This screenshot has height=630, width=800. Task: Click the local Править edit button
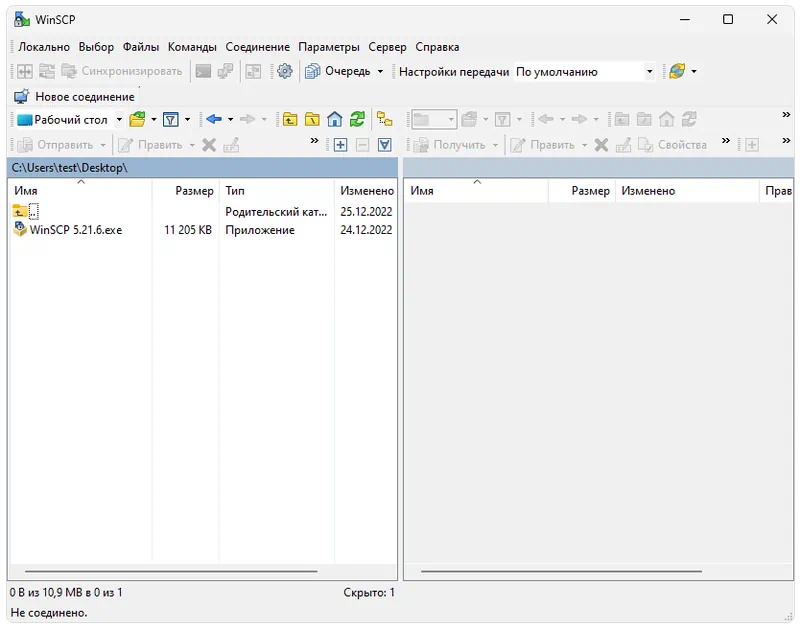pyautogui.click(x=150, y=145)
